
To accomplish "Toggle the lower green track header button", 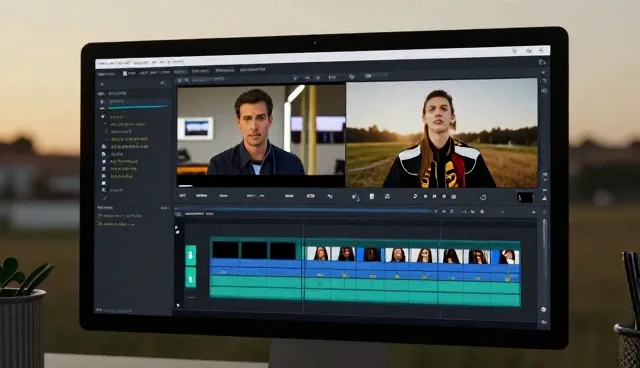I will point(191,277).
